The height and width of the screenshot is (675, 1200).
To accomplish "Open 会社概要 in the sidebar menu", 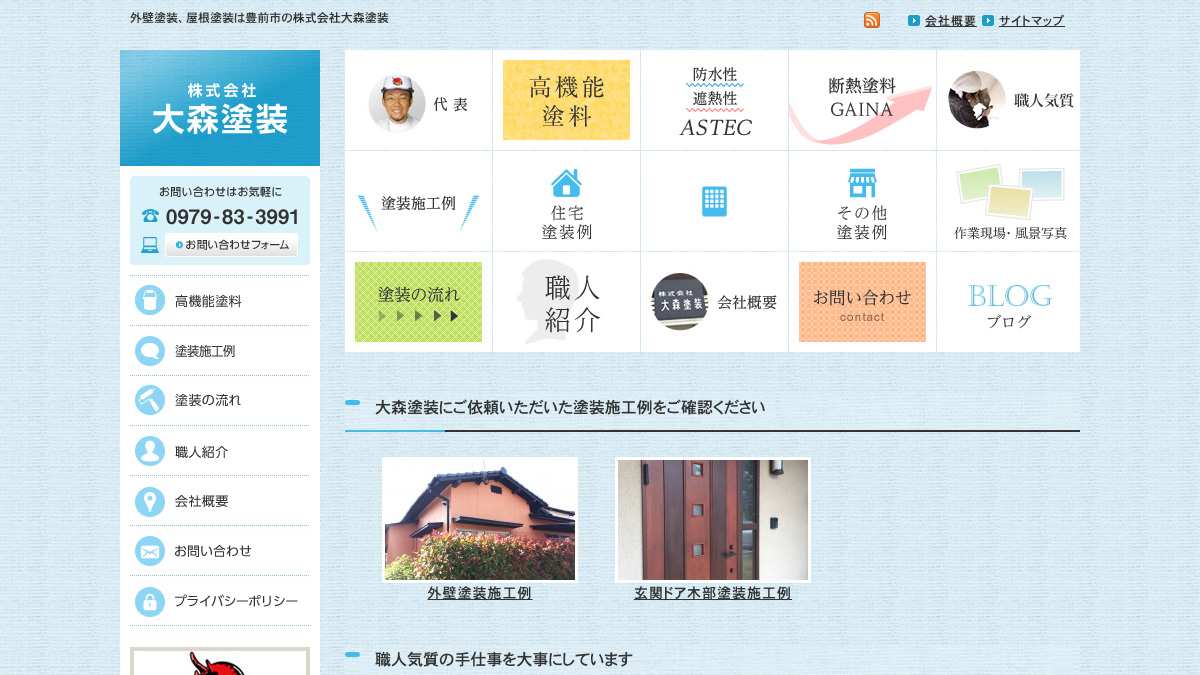I will (202, 502).
